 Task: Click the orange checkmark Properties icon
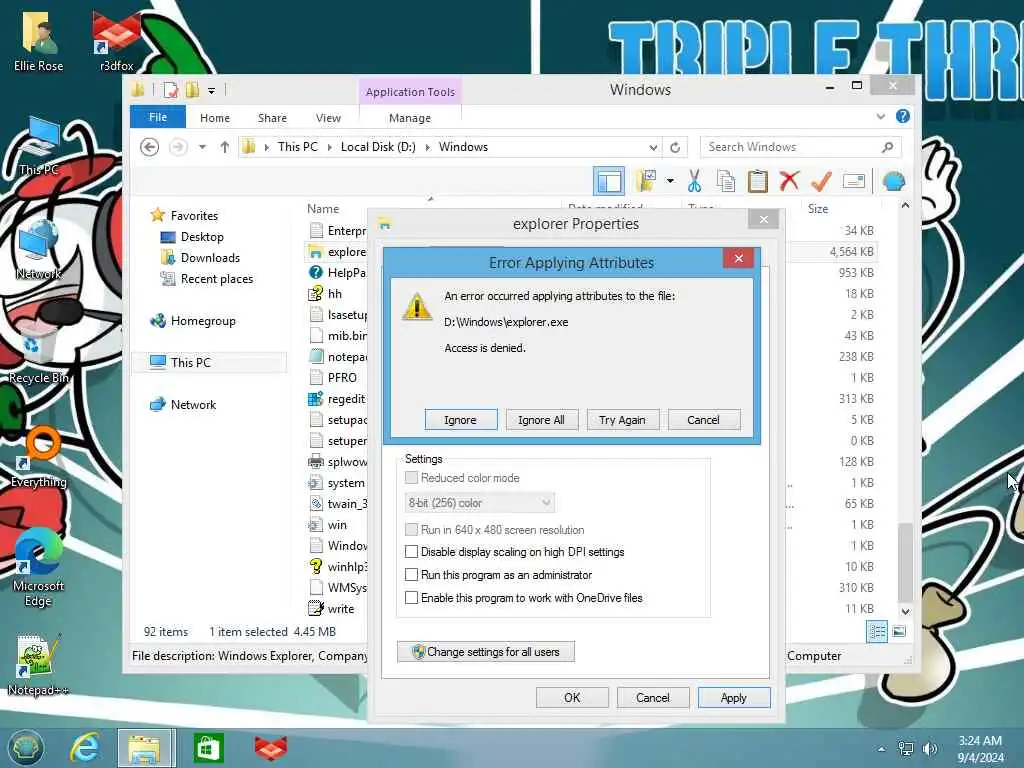pos(821,181)
